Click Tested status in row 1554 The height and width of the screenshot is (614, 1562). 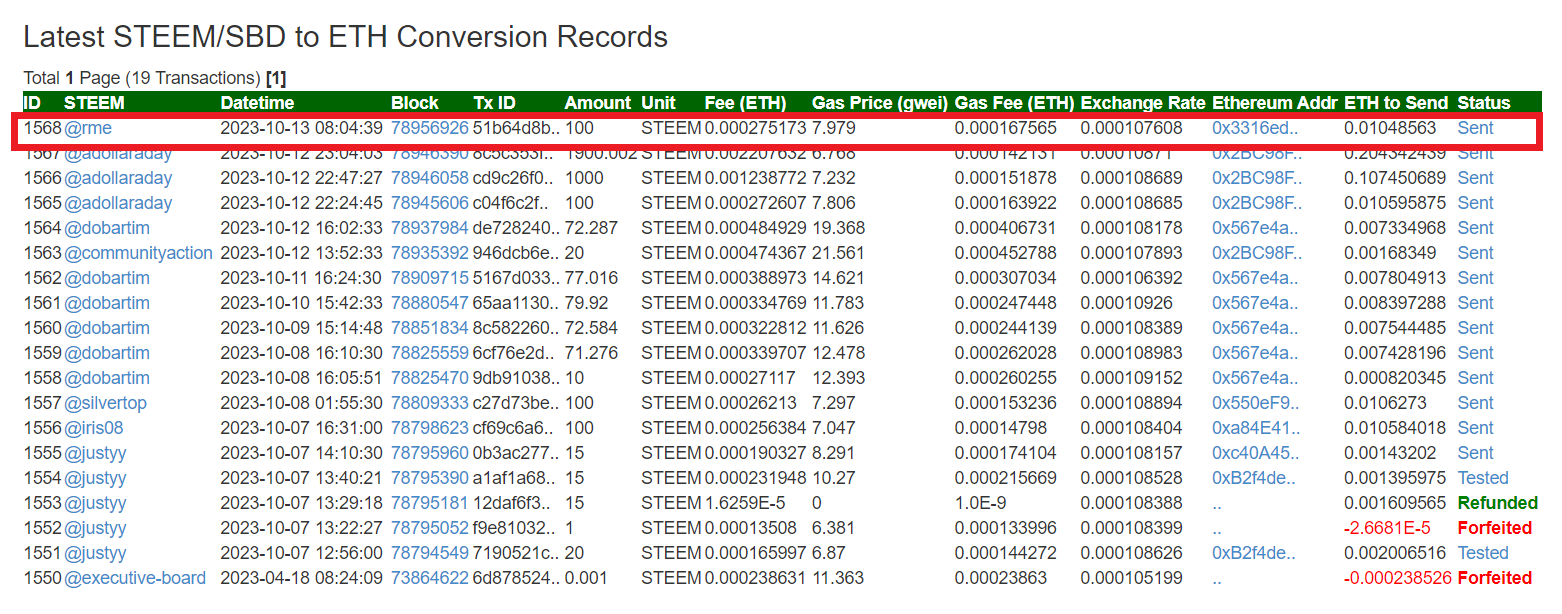tap(1483, 478)
